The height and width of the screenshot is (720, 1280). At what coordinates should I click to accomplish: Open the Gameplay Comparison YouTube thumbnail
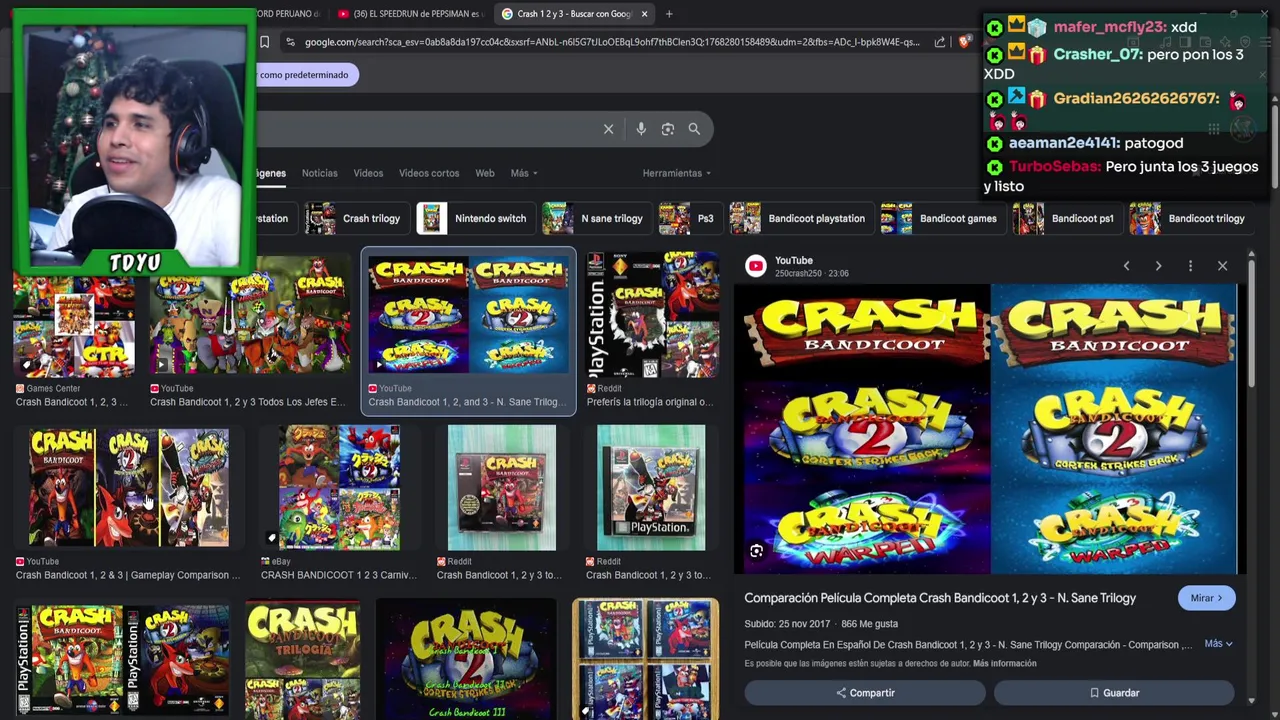point(129,488)
